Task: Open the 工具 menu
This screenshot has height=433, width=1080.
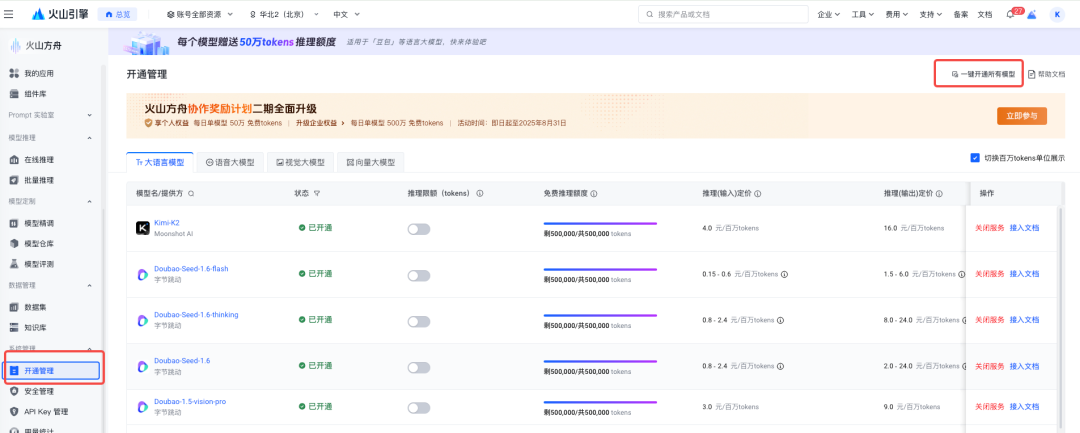Action: coord(863,14)
